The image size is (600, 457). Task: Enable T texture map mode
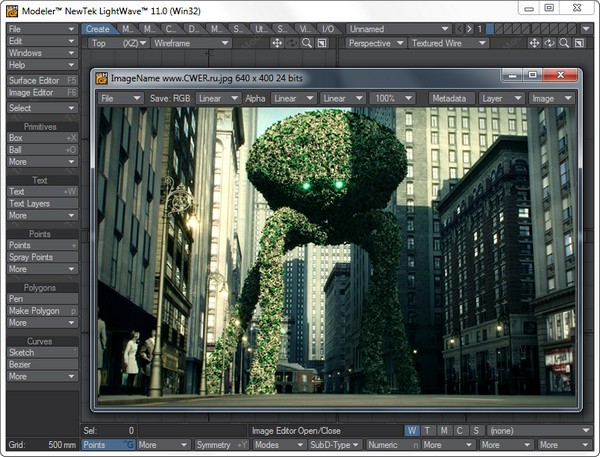tap(427, 431)
